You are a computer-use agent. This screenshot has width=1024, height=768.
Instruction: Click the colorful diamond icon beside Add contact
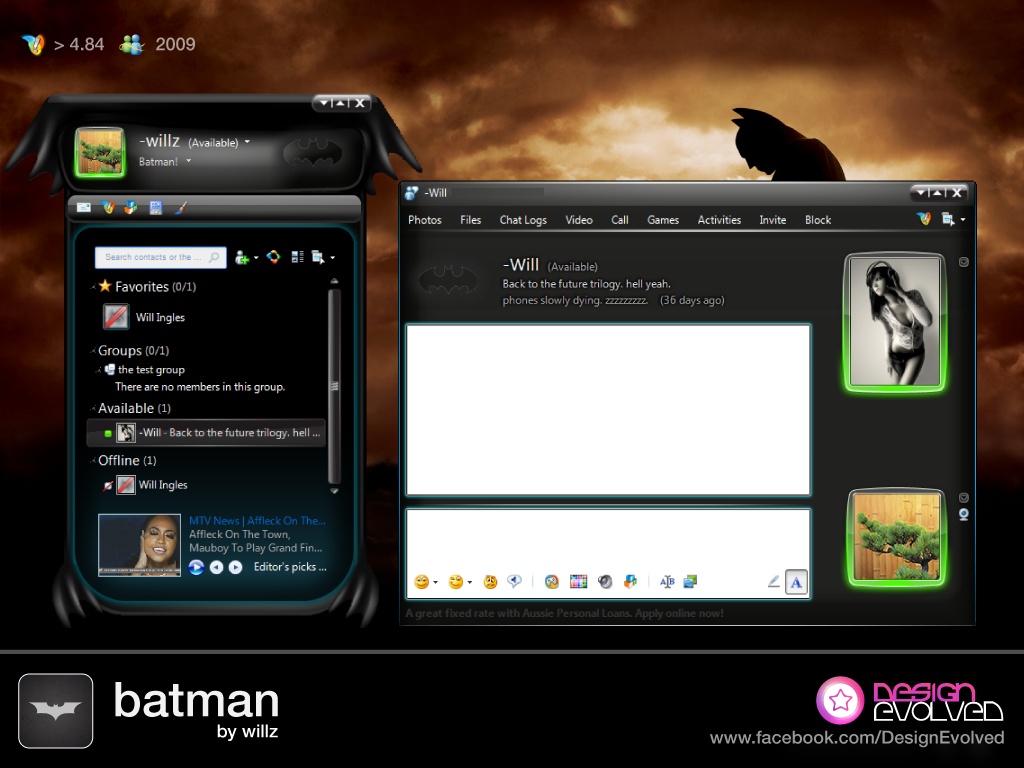[x=273, y=257]
